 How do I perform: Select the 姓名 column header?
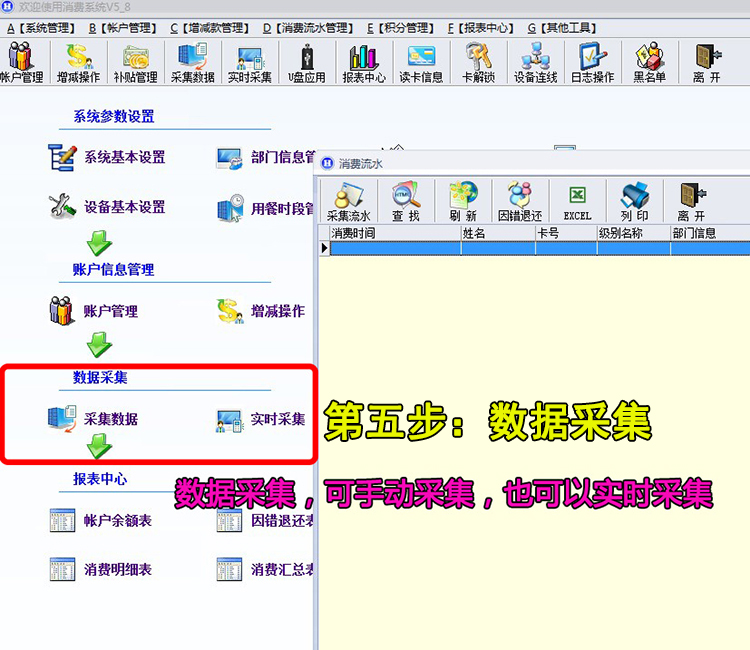(497, 233)
